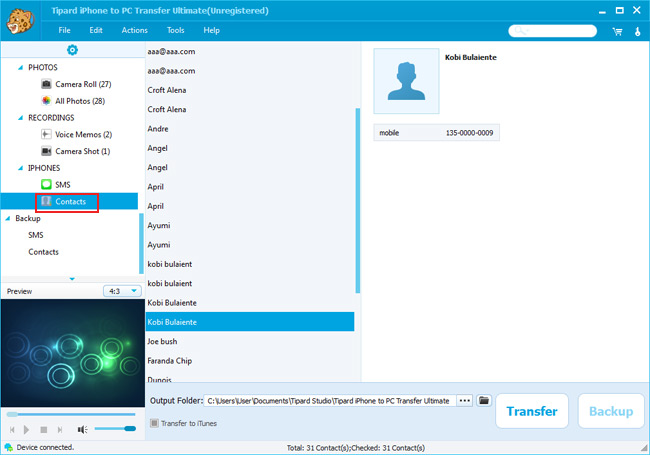Click the leopard app logo
The height and width of the screenshot is (455, 650).
tap(19, 21)
